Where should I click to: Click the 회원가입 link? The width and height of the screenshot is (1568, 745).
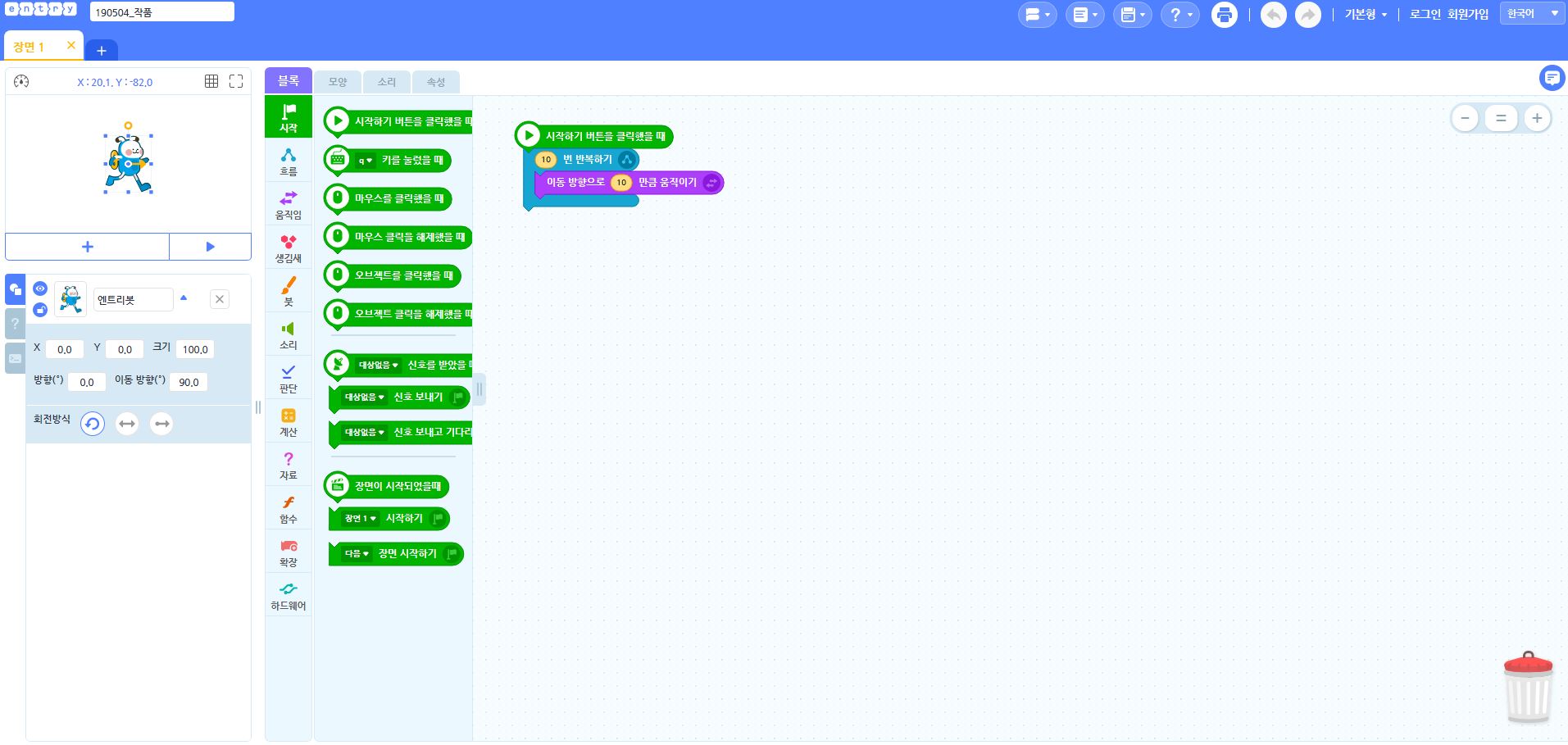1468,15
